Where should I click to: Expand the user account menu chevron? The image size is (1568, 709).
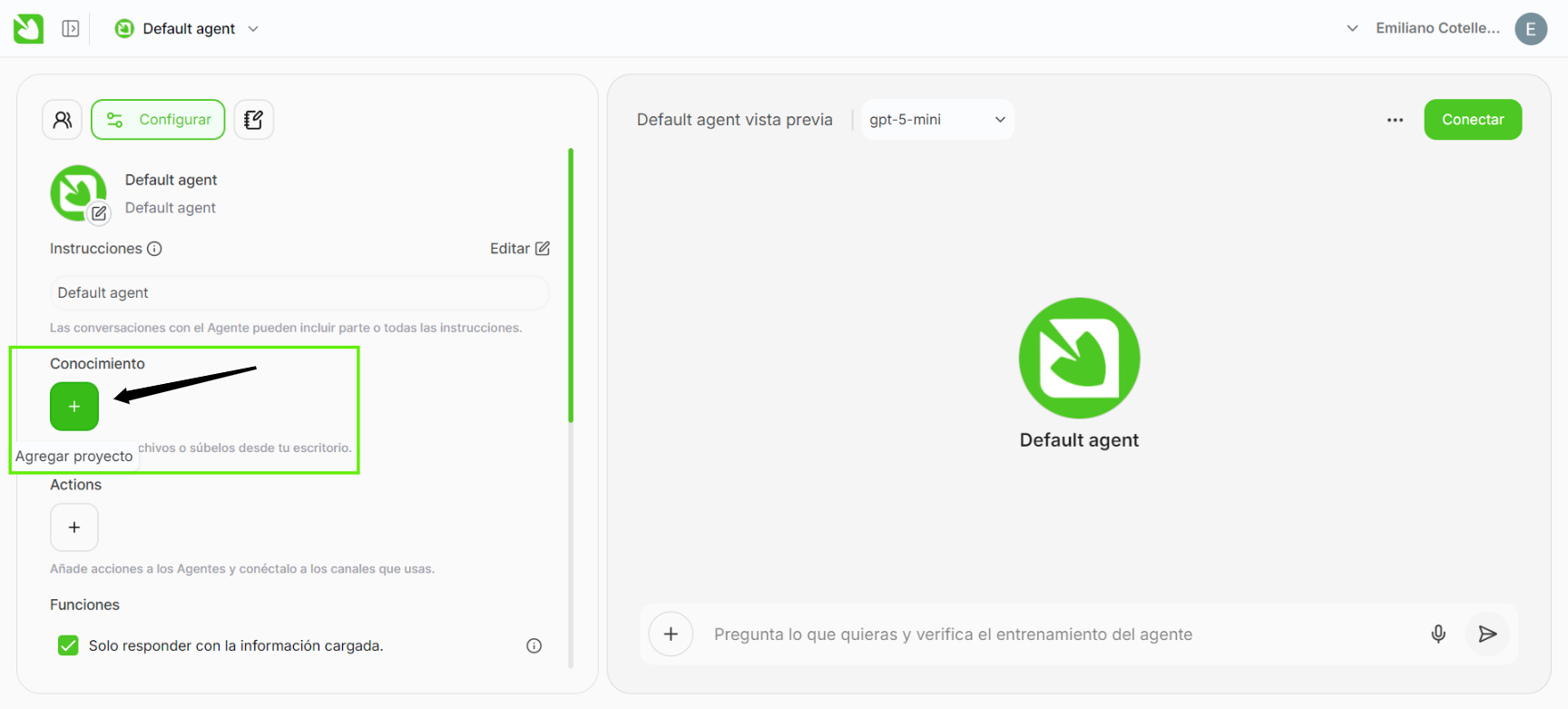(1352, 28)
